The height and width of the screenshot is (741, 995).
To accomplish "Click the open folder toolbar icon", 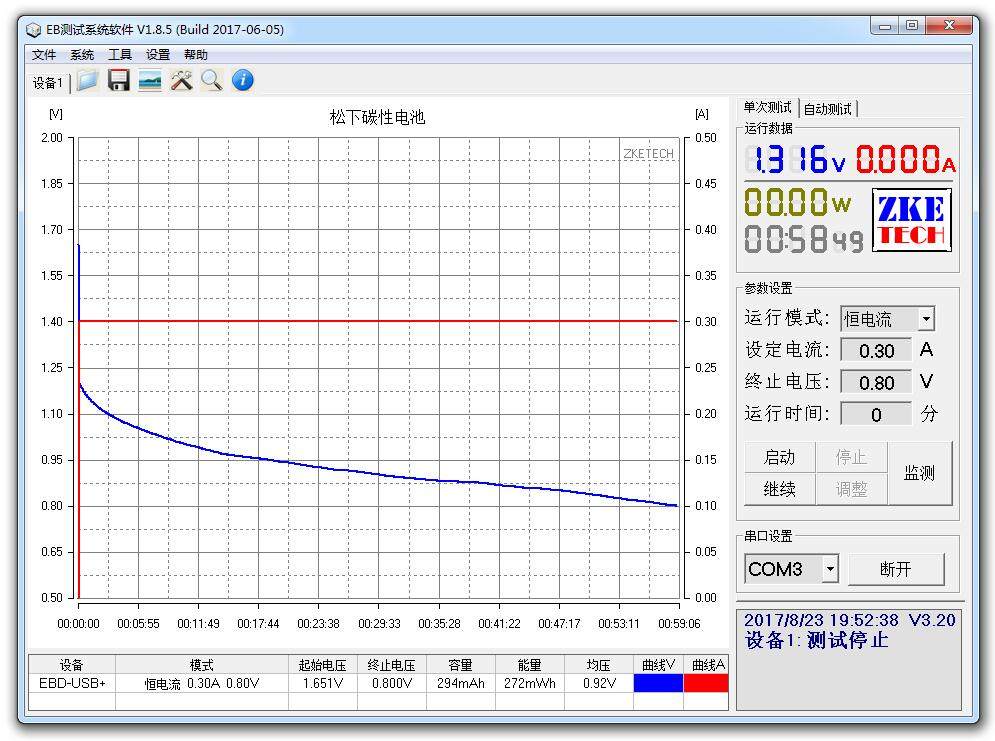I will 87,81.
